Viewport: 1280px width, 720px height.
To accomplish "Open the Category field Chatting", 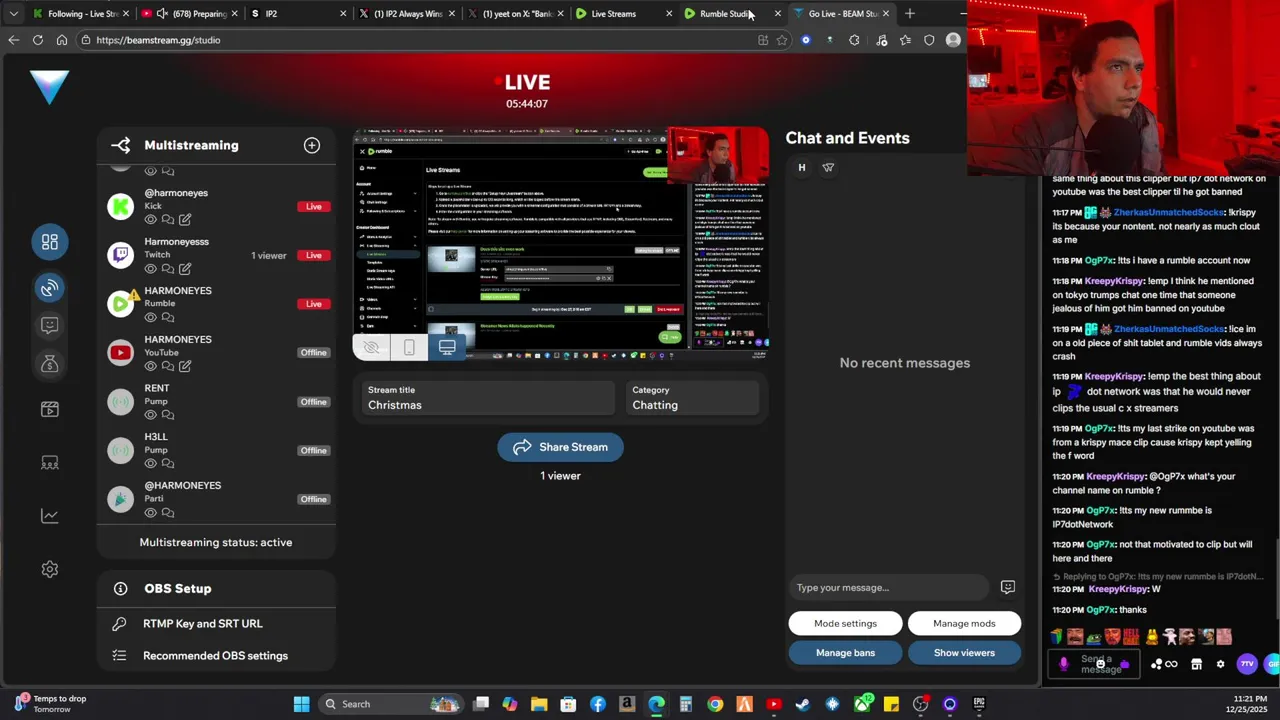I will tap(692, 397).
